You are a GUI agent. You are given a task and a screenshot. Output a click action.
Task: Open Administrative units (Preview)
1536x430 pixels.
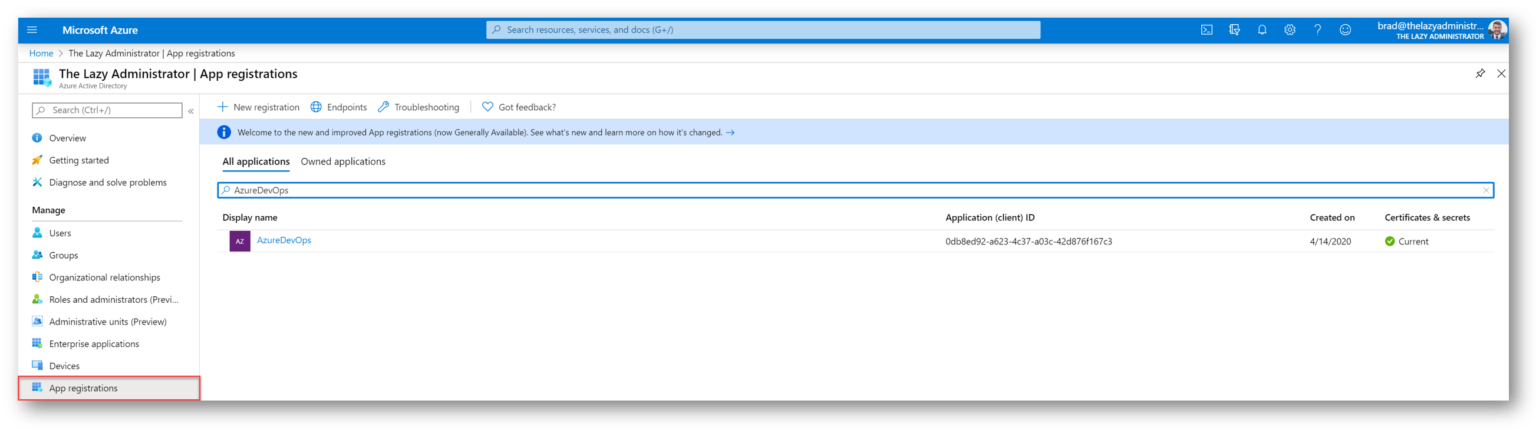[107, 321]
